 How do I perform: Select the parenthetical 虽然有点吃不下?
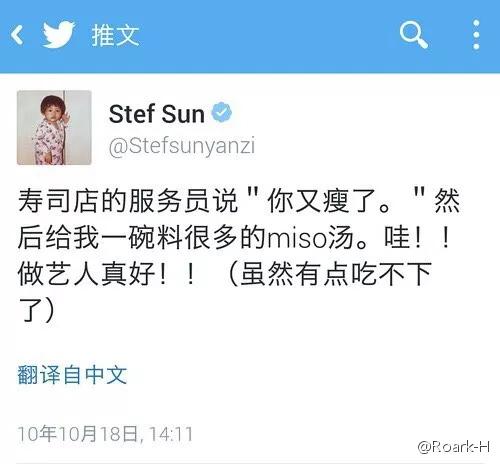(x=336, y=274)
